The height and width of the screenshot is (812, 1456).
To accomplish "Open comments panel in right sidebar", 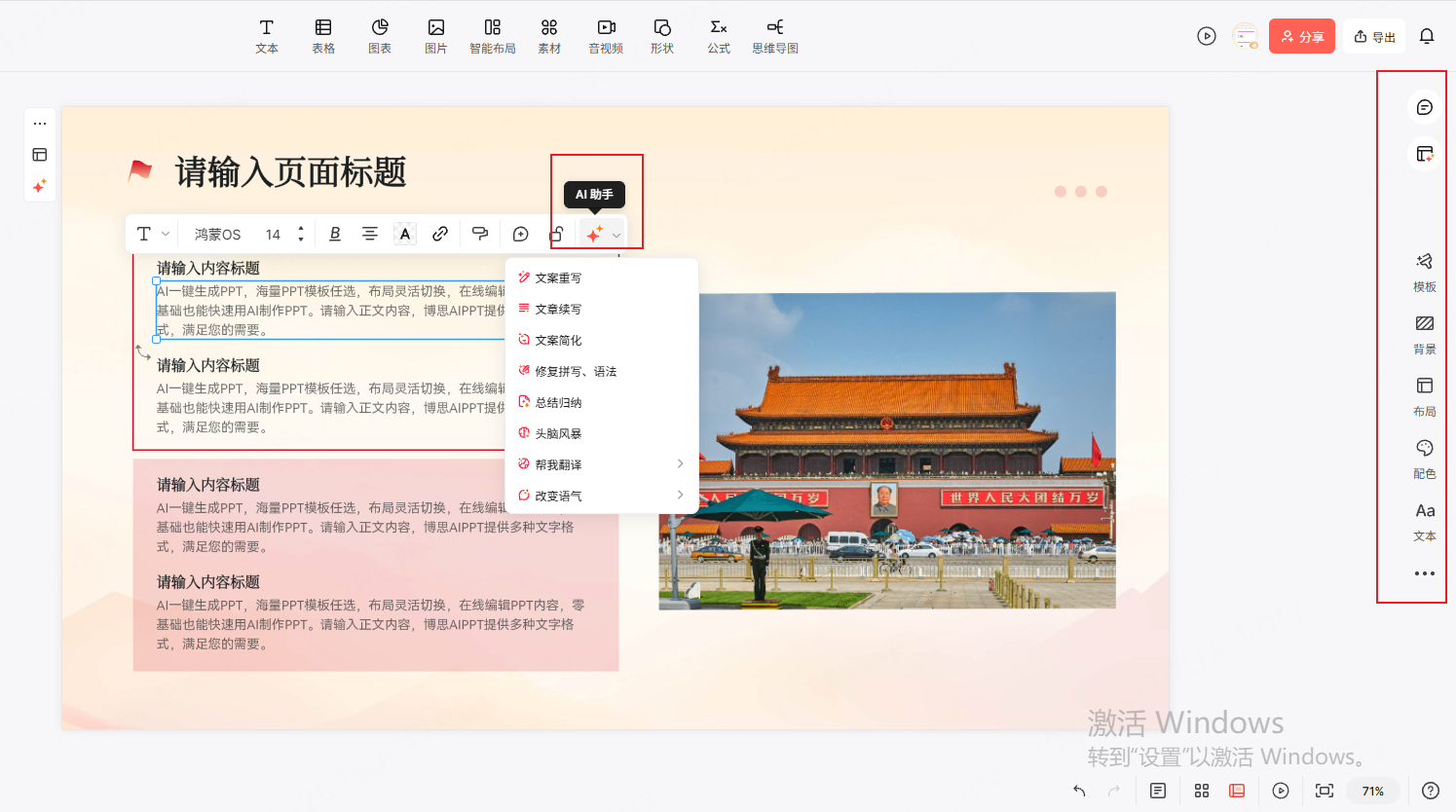I will [x=1425, y=107].
